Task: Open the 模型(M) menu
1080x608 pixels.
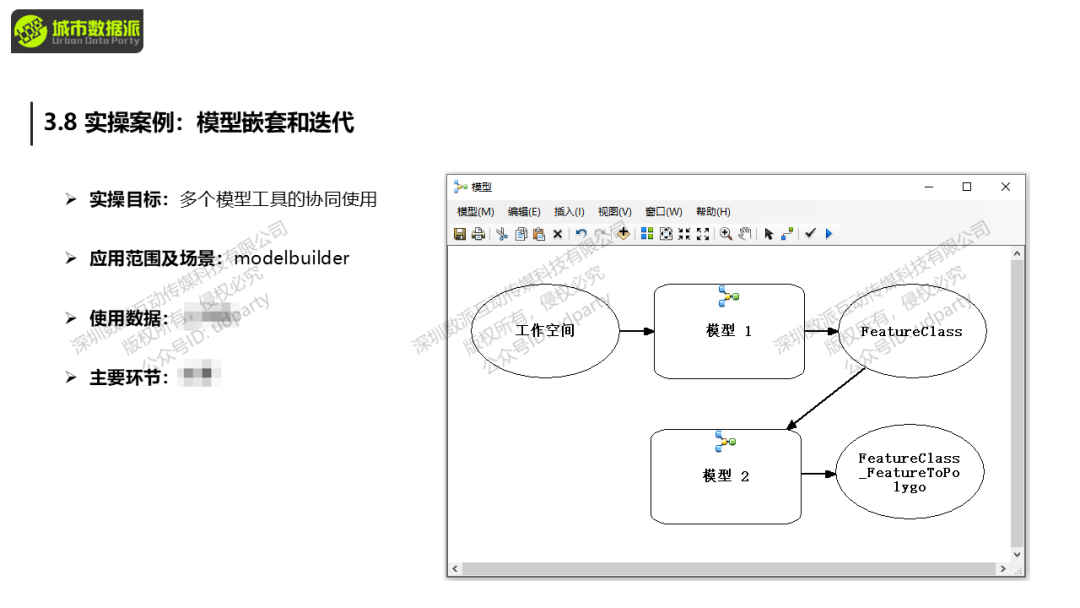Action: click(x=475, y=212)
